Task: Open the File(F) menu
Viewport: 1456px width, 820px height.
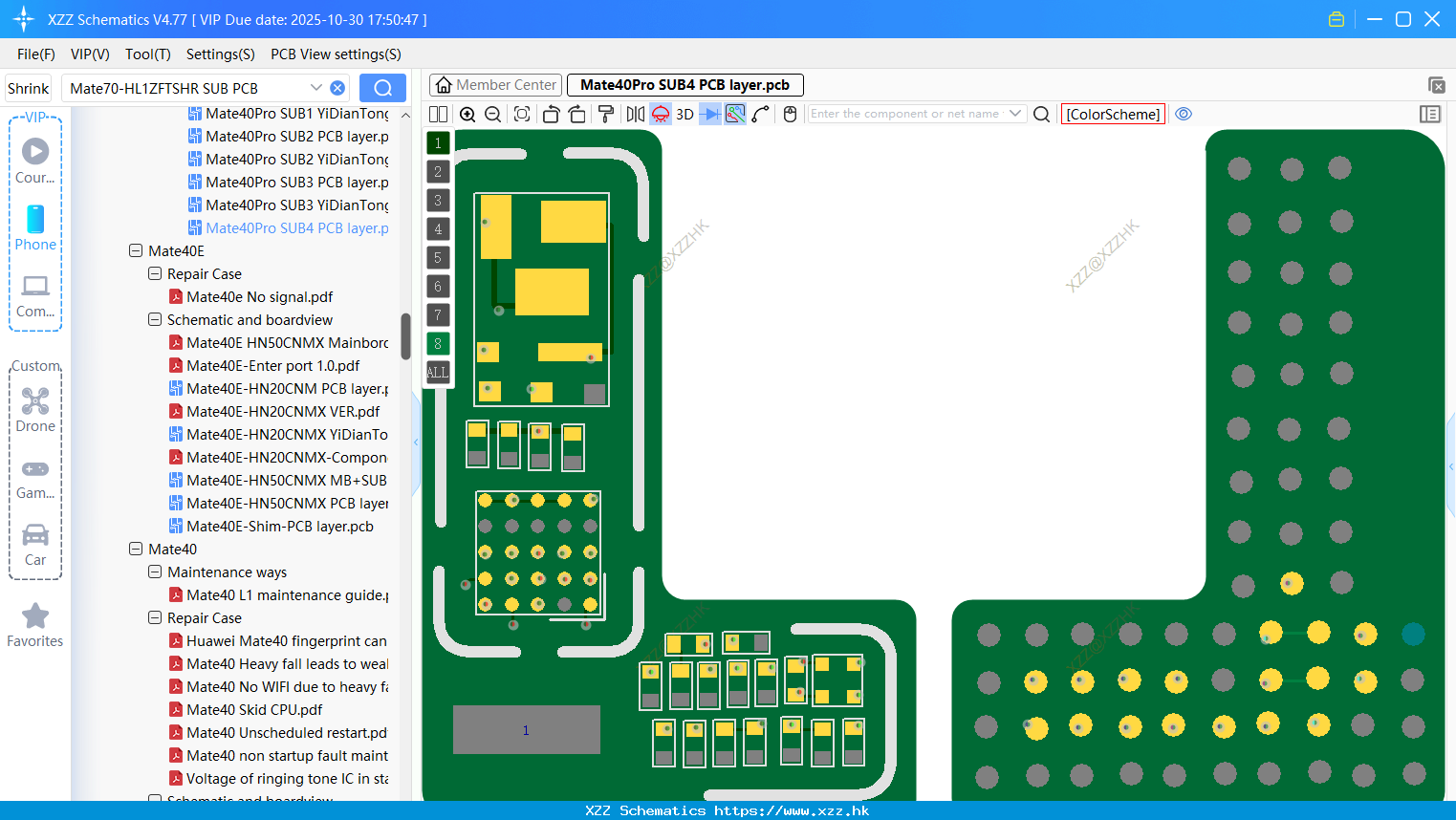Action: pos(36,54)
